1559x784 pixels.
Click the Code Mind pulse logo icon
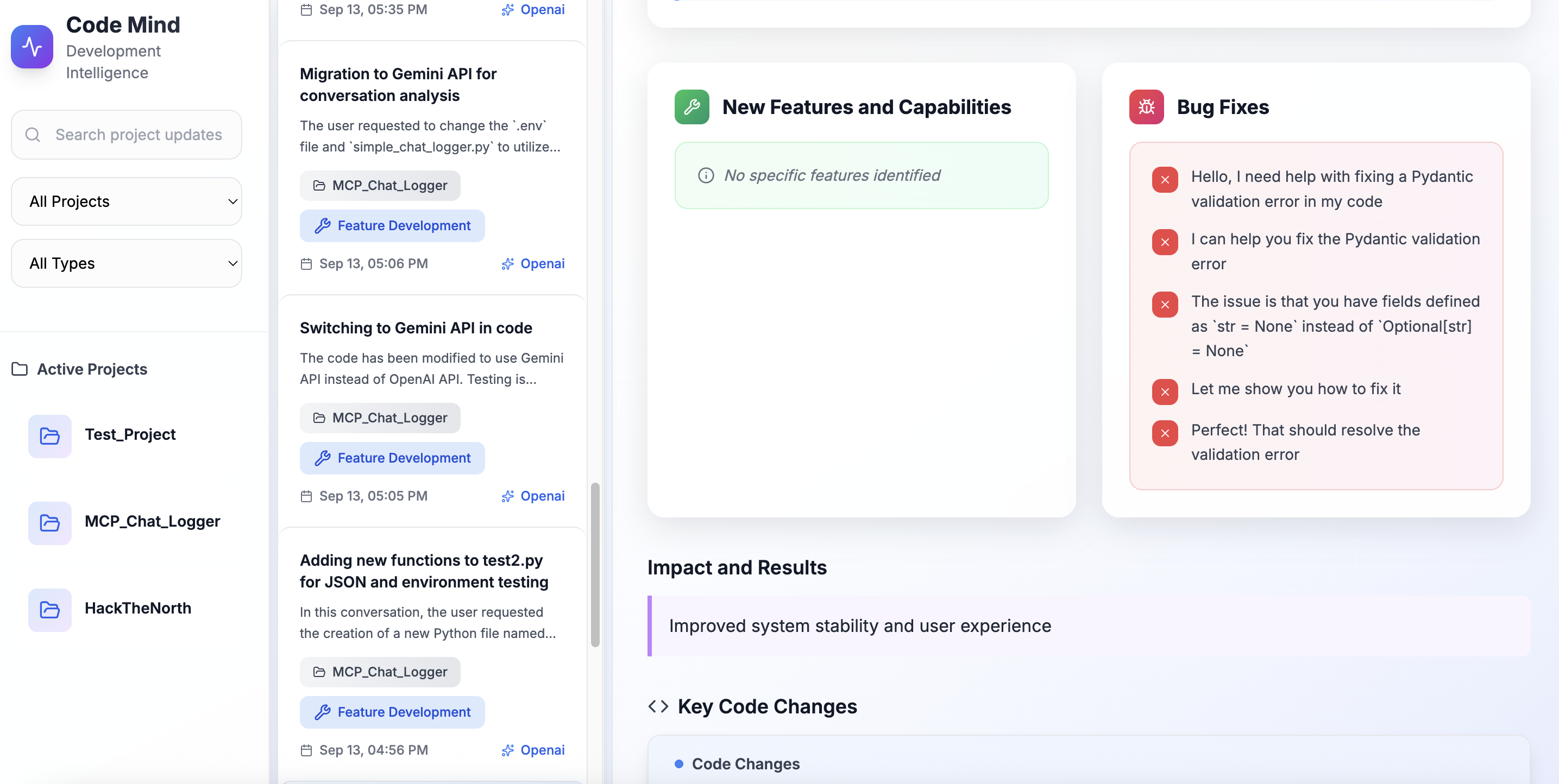[32, 47]
